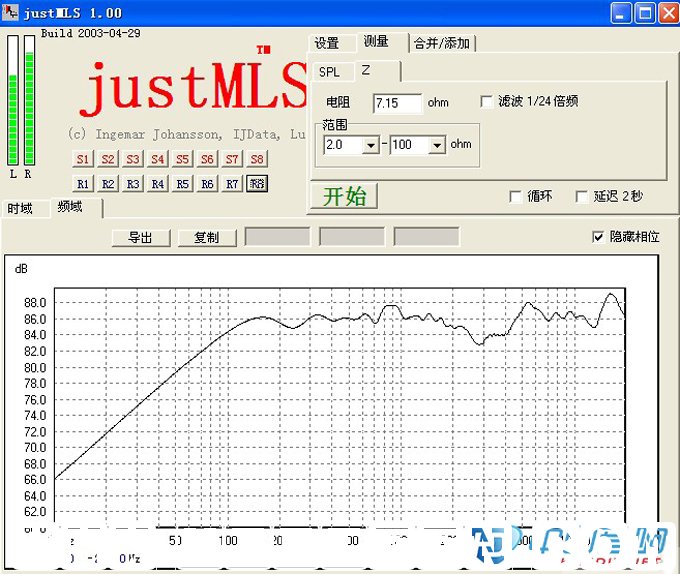Click the 100 Hz axis label

228,541
